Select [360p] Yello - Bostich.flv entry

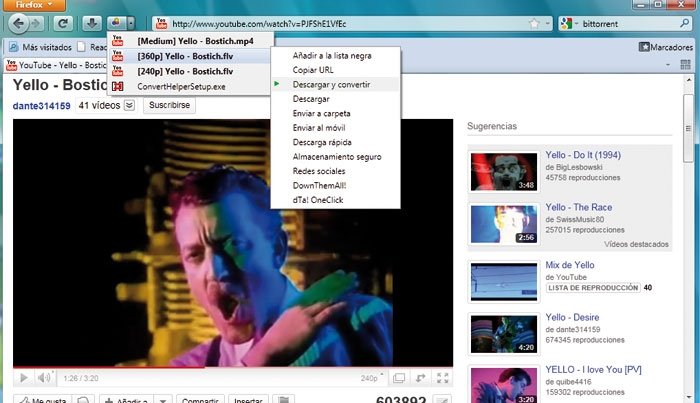coord(190,56)
